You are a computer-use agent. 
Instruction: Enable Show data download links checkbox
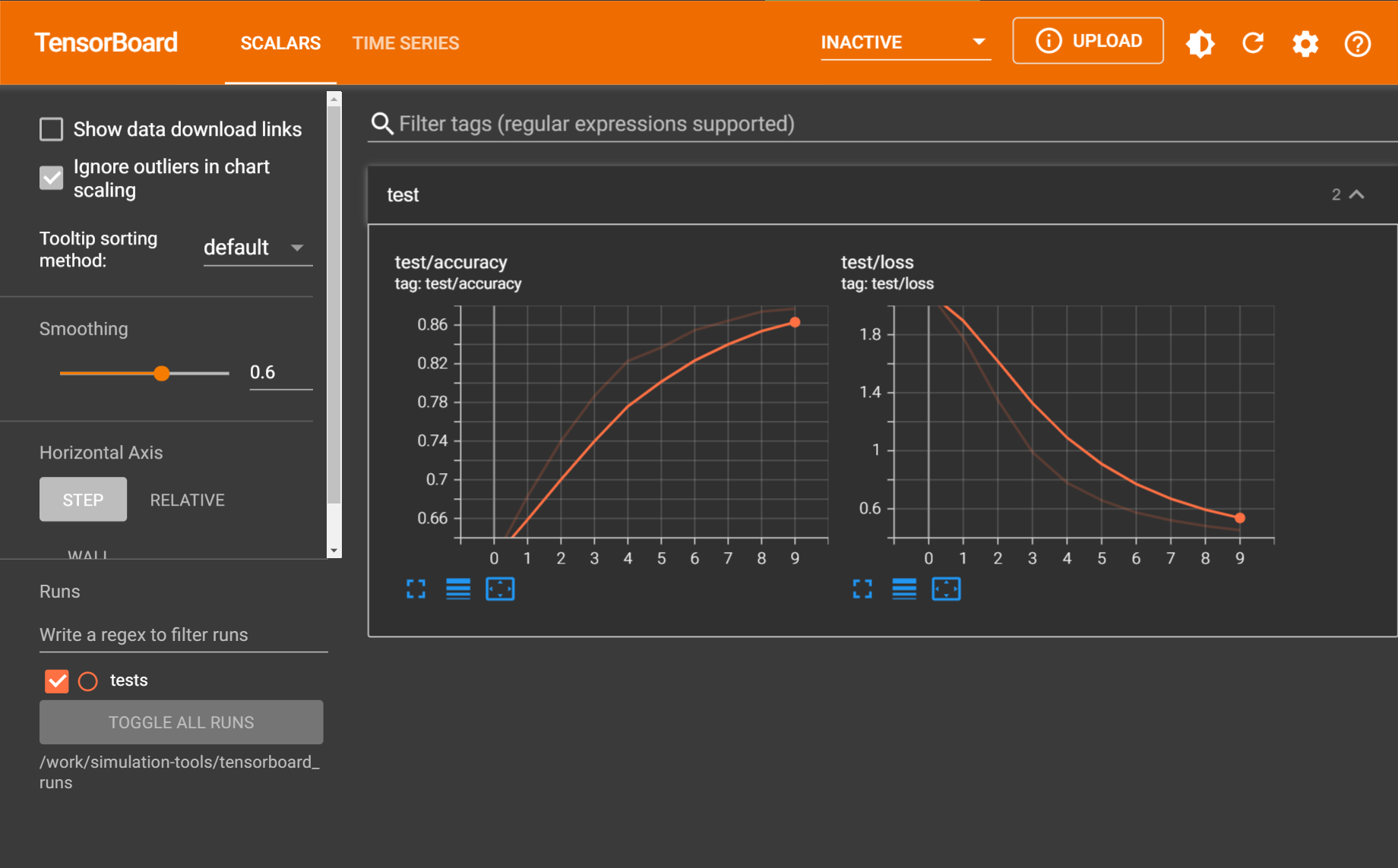pos(52,129)
